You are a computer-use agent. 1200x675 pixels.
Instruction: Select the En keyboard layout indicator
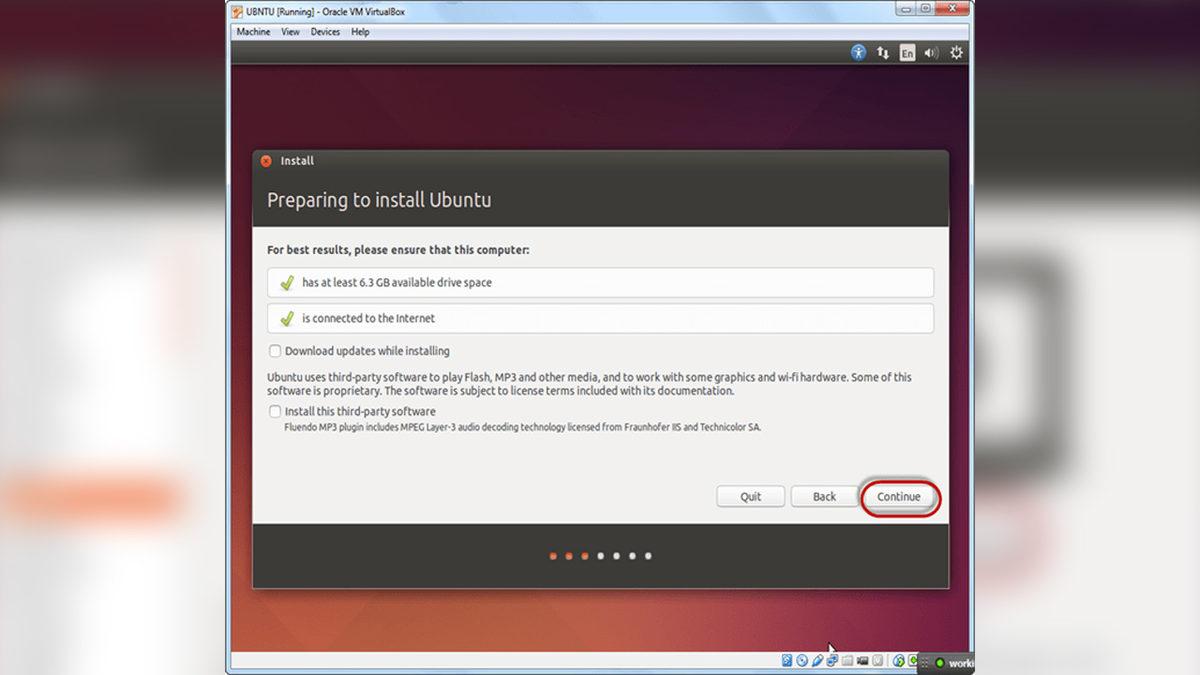point(906,52)
